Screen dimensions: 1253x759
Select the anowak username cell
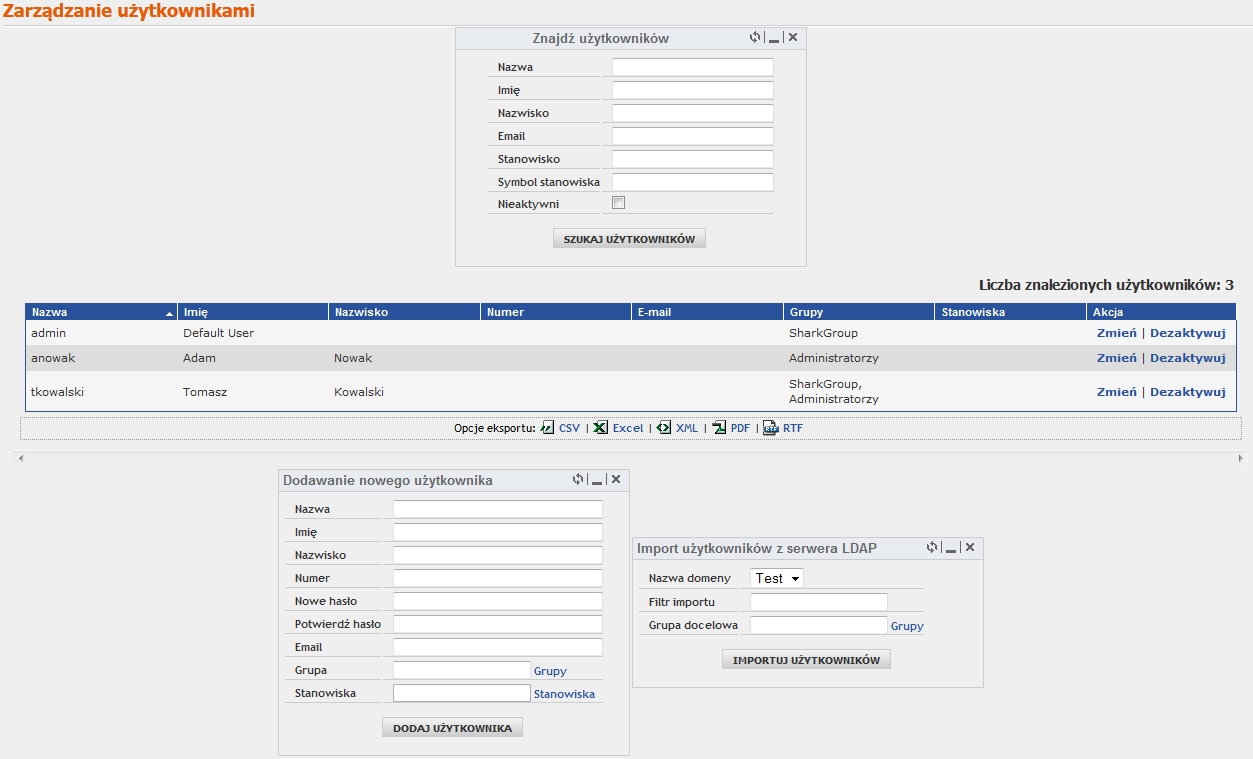tap(101, 358)
